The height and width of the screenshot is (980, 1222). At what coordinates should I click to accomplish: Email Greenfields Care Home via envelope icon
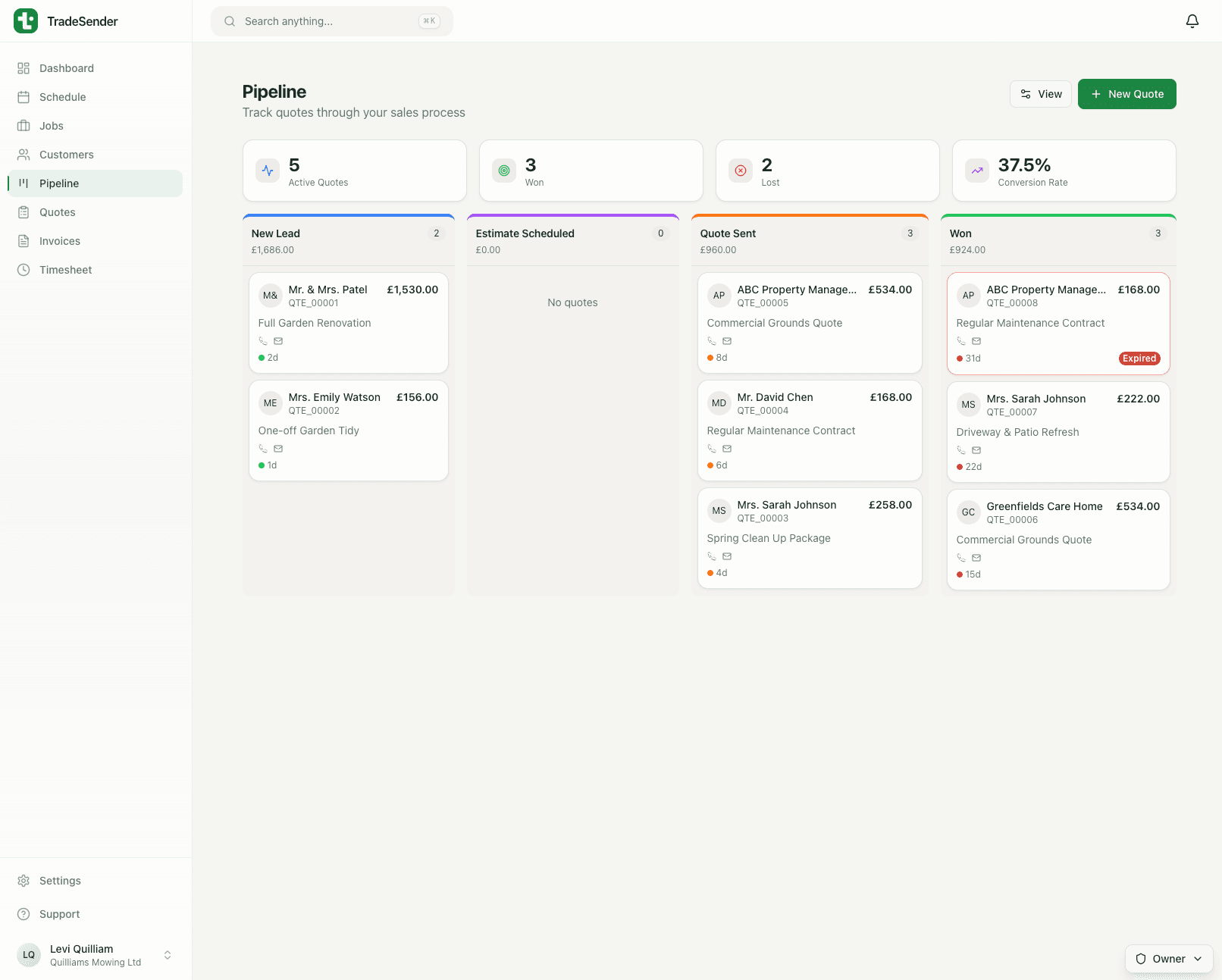pos(976,557)
